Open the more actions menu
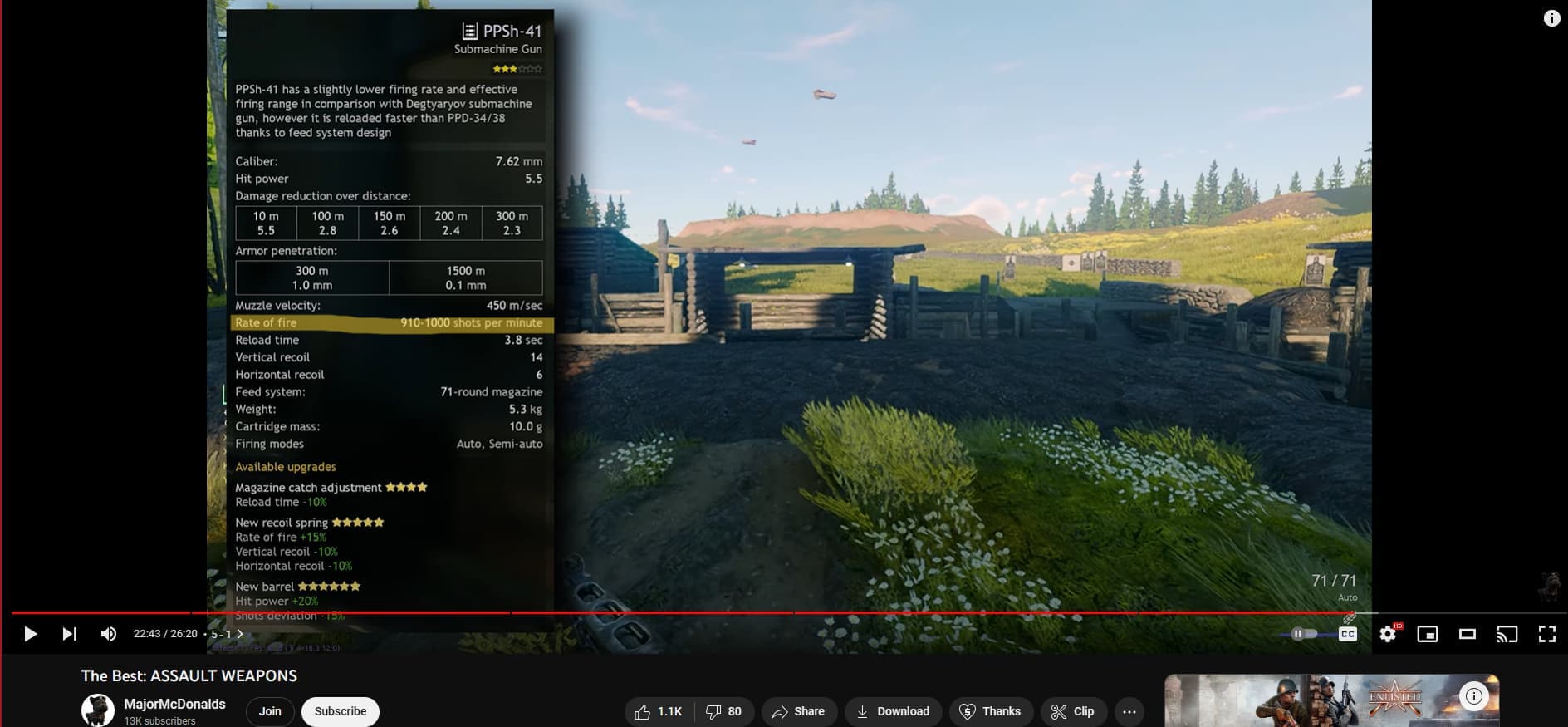Image resolution: width=1568 pixels, height=727 pixels. [x=1129, y=711]
